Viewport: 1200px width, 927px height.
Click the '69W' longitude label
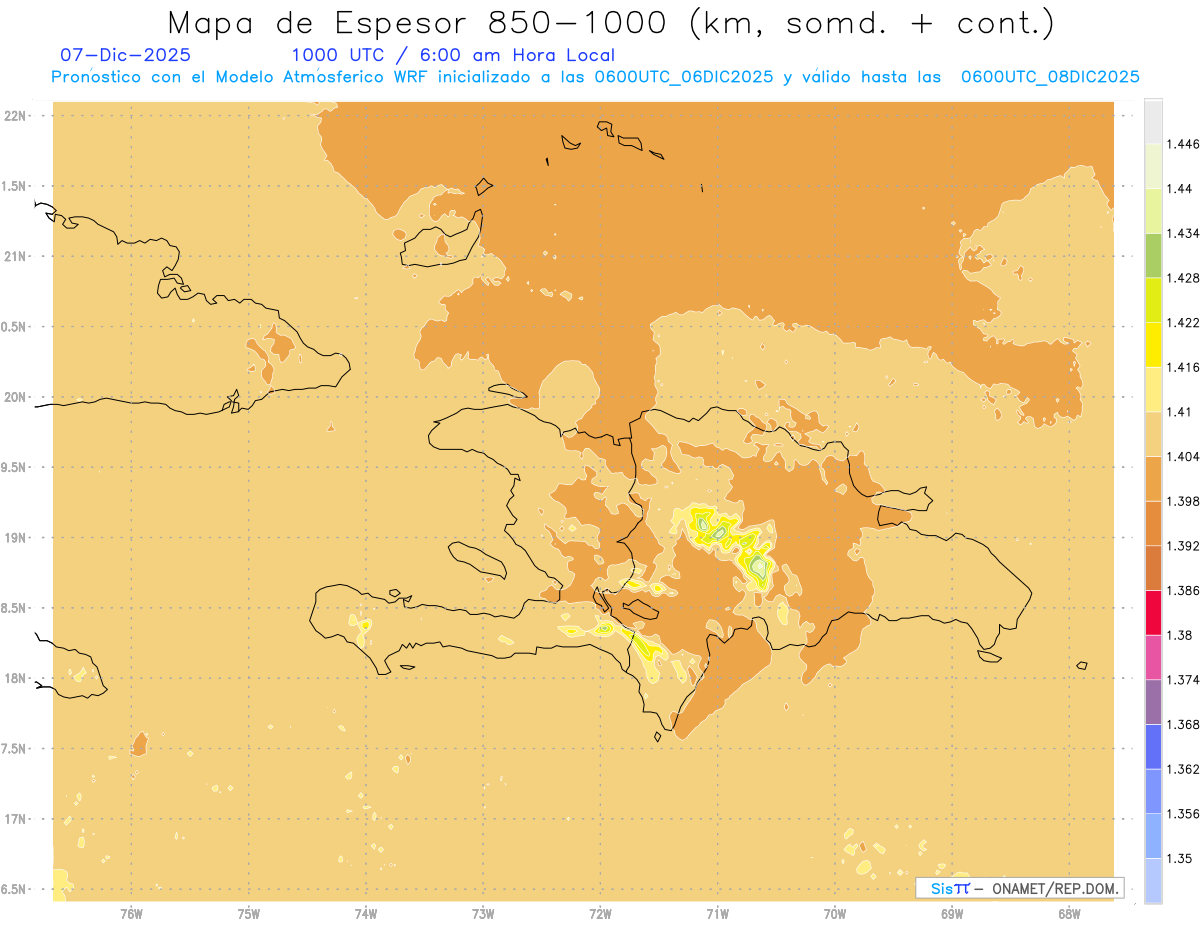pyautogui.click(x=952, y=914)
